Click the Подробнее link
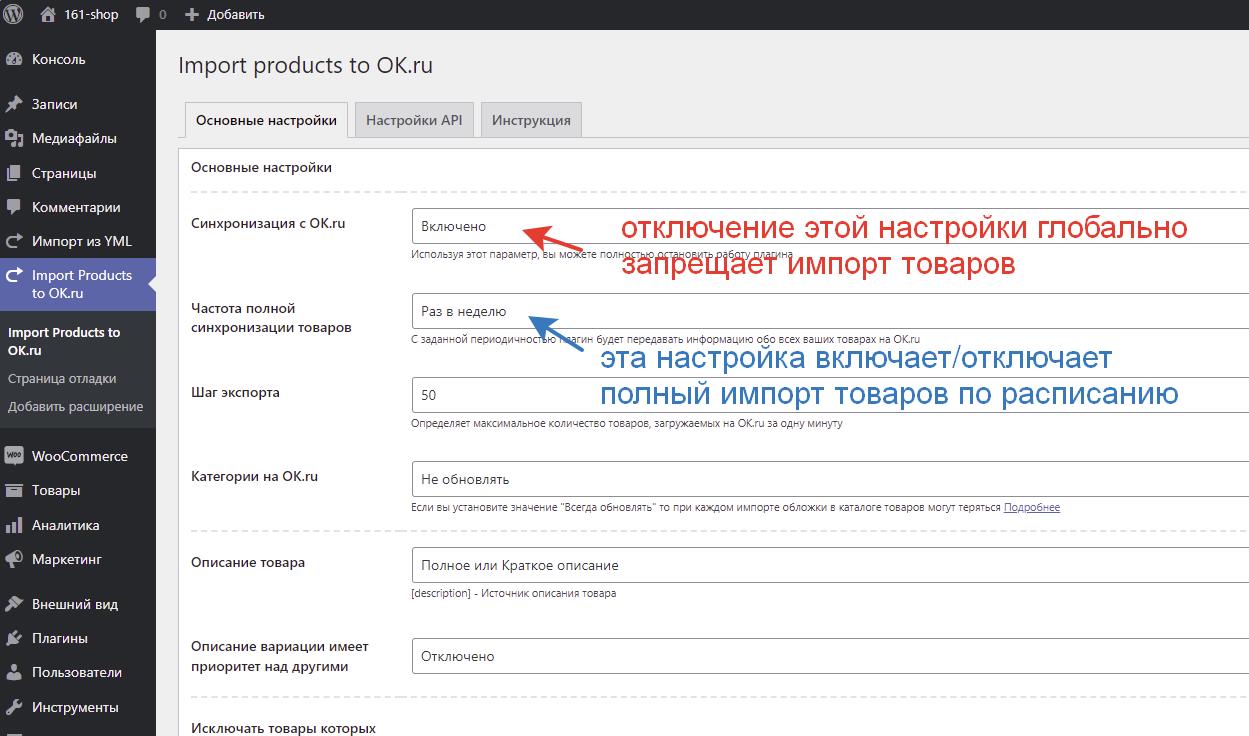The image size is (1249, 736). [1031, 507]
